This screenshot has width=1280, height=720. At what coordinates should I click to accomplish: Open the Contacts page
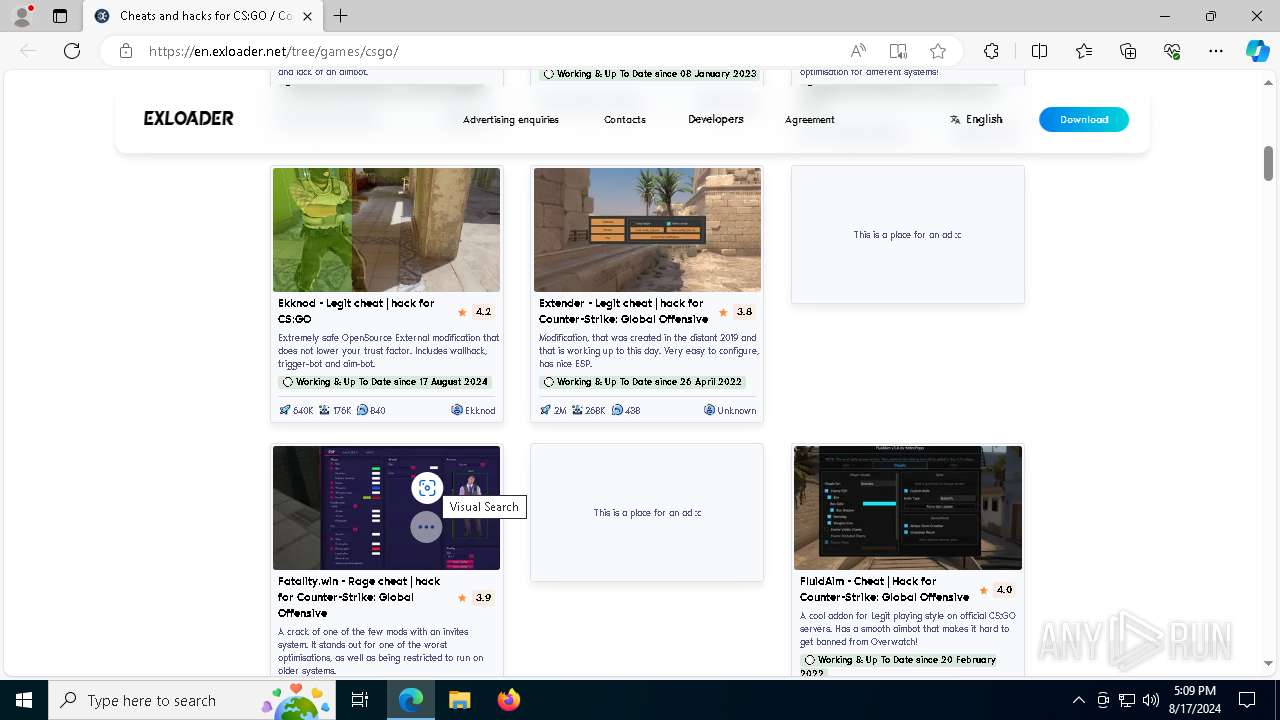point(625,119)
